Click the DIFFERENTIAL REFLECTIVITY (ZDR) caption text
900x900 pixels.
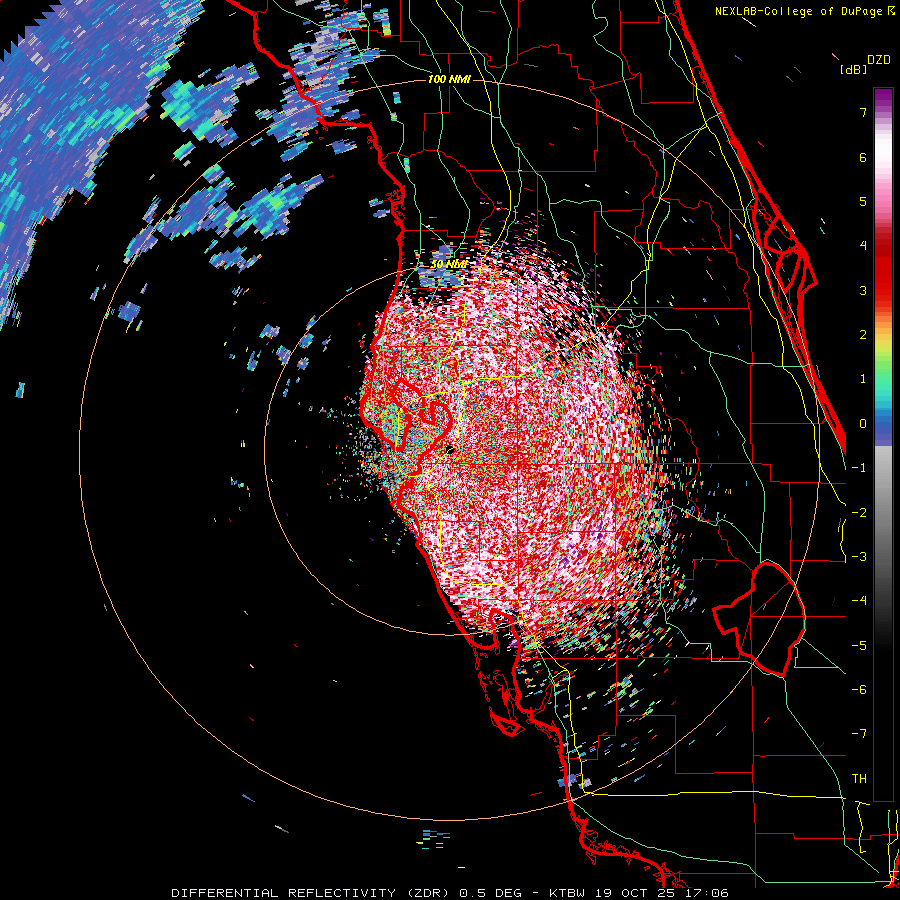coord(312,893)
